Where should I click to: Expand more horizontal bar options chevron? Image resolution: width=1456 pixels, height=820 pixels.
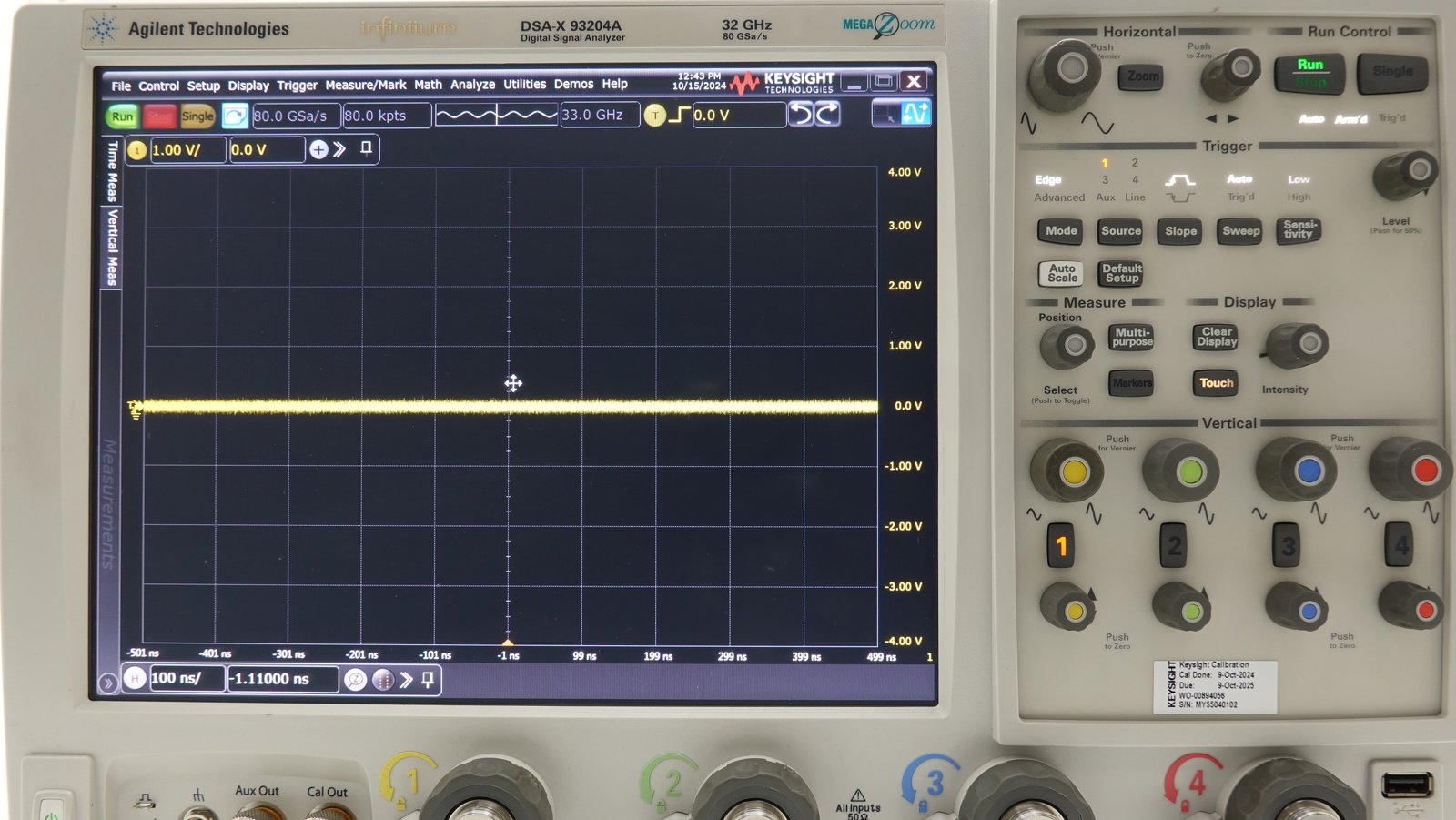coord(406,679)
